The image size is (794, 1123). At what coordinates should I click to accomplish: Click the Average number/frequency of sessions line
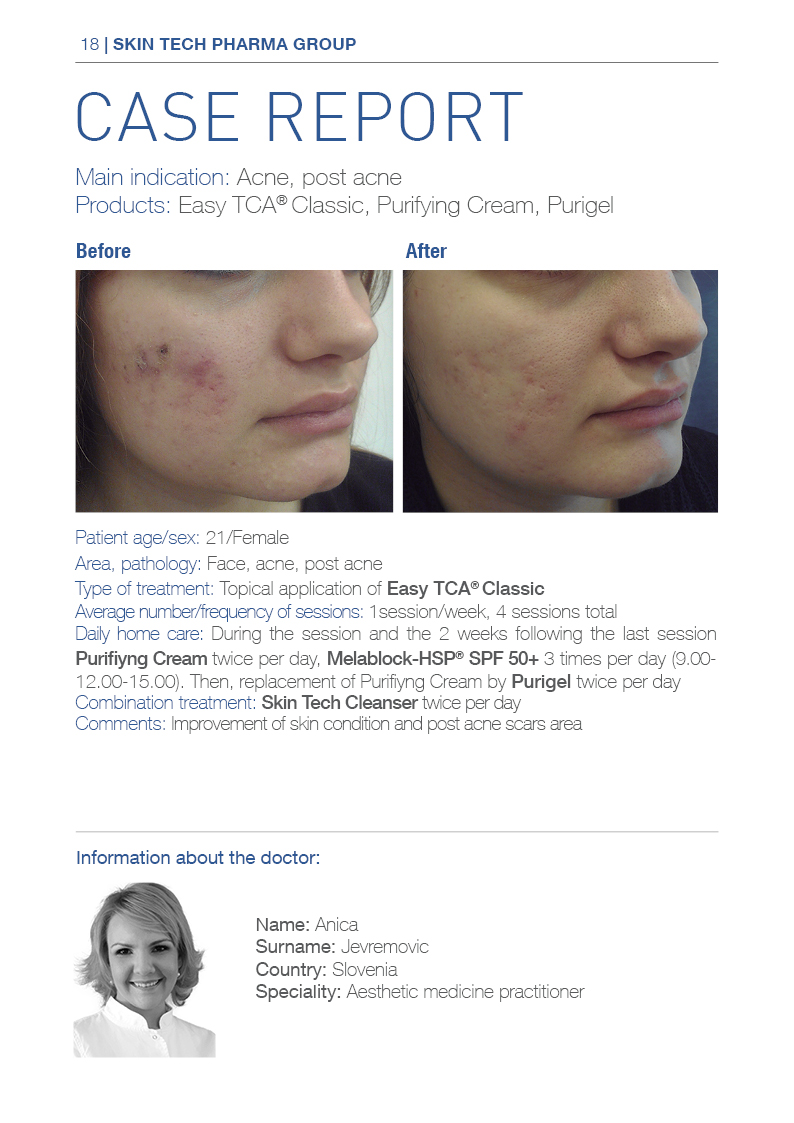[346, 612]
